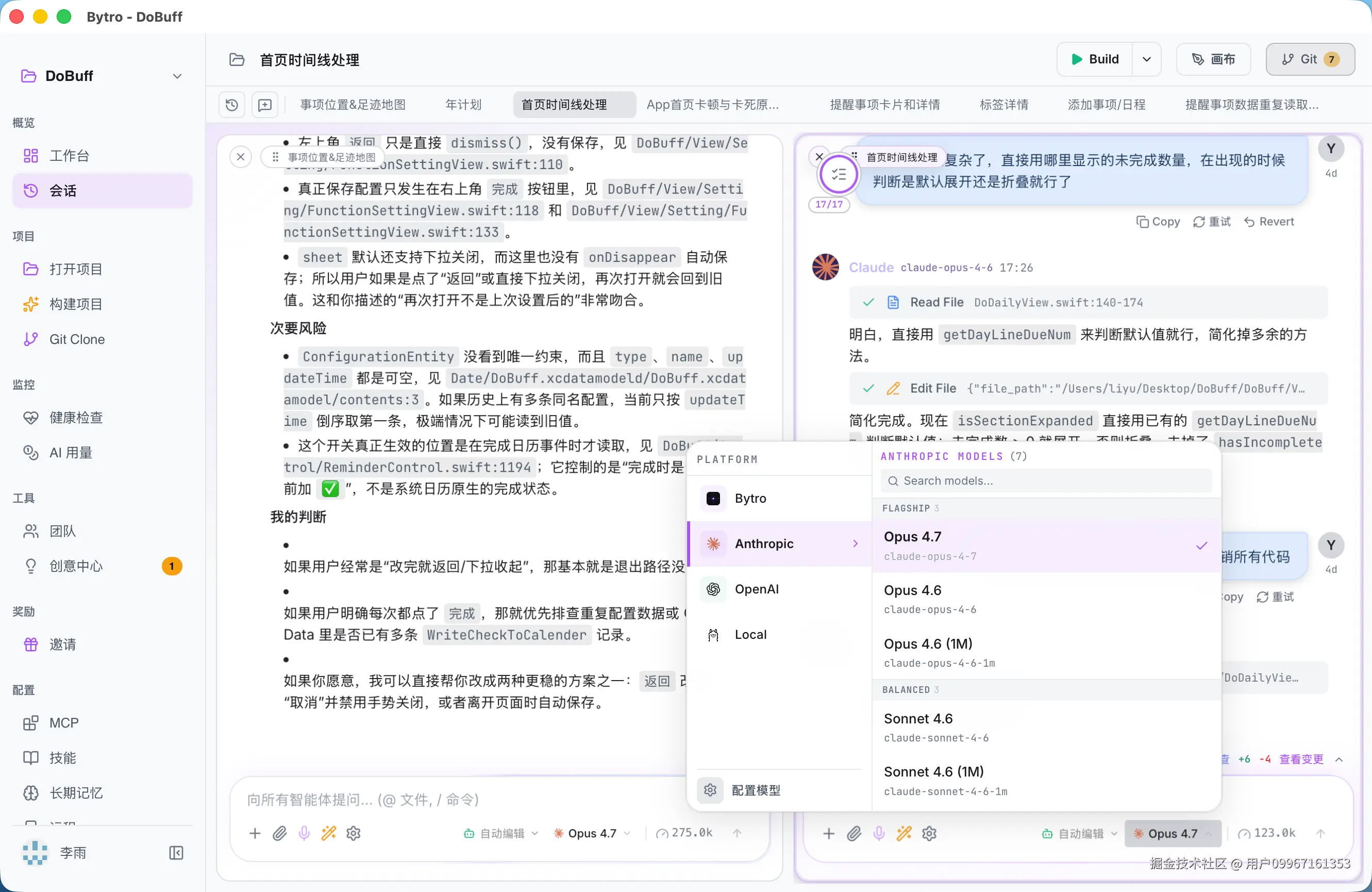The width and height of the screenshot is (1372, 892).
Task: Click the settings gear in right chat input
Action: click(929, 833)
